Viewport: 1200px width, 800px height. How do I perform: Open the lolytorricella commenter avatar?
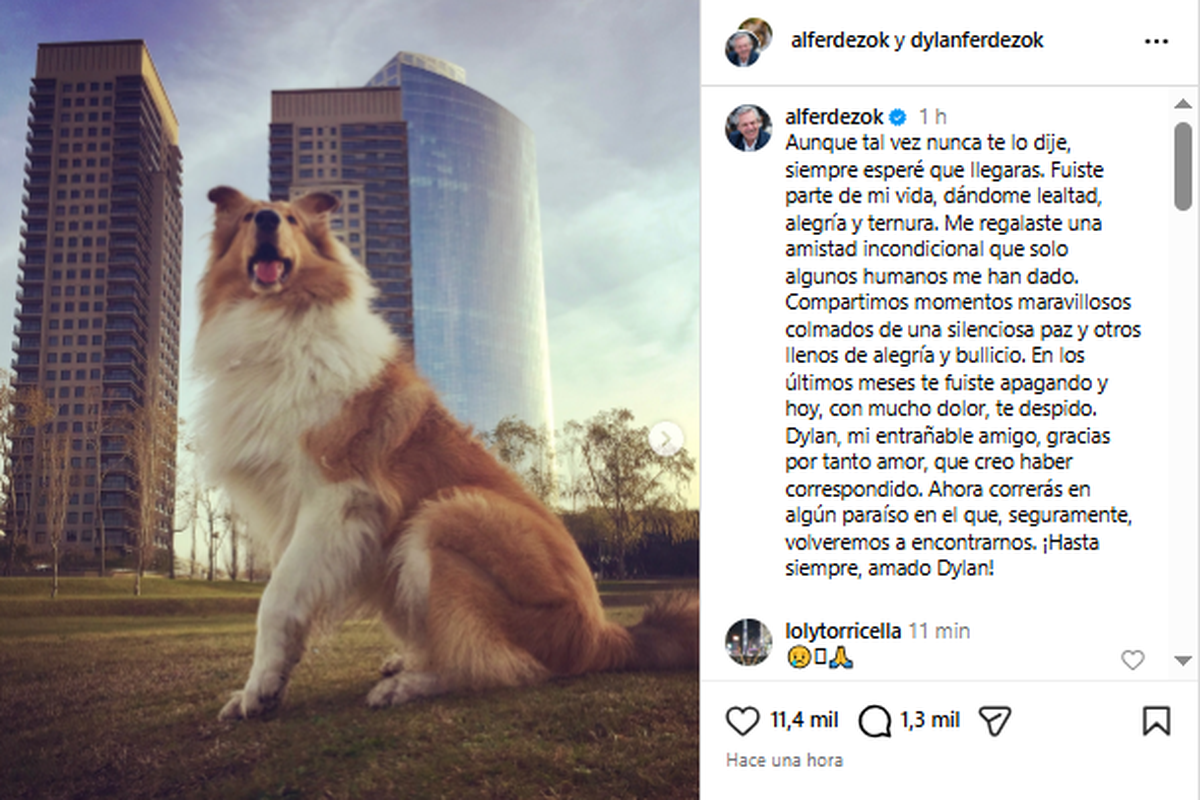point(748,642)
